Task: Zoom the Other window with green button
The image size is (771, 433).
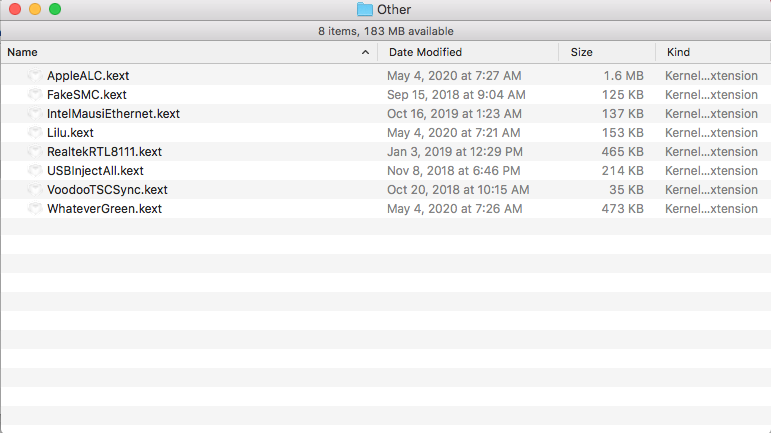Action: click(x=55, y=9)
